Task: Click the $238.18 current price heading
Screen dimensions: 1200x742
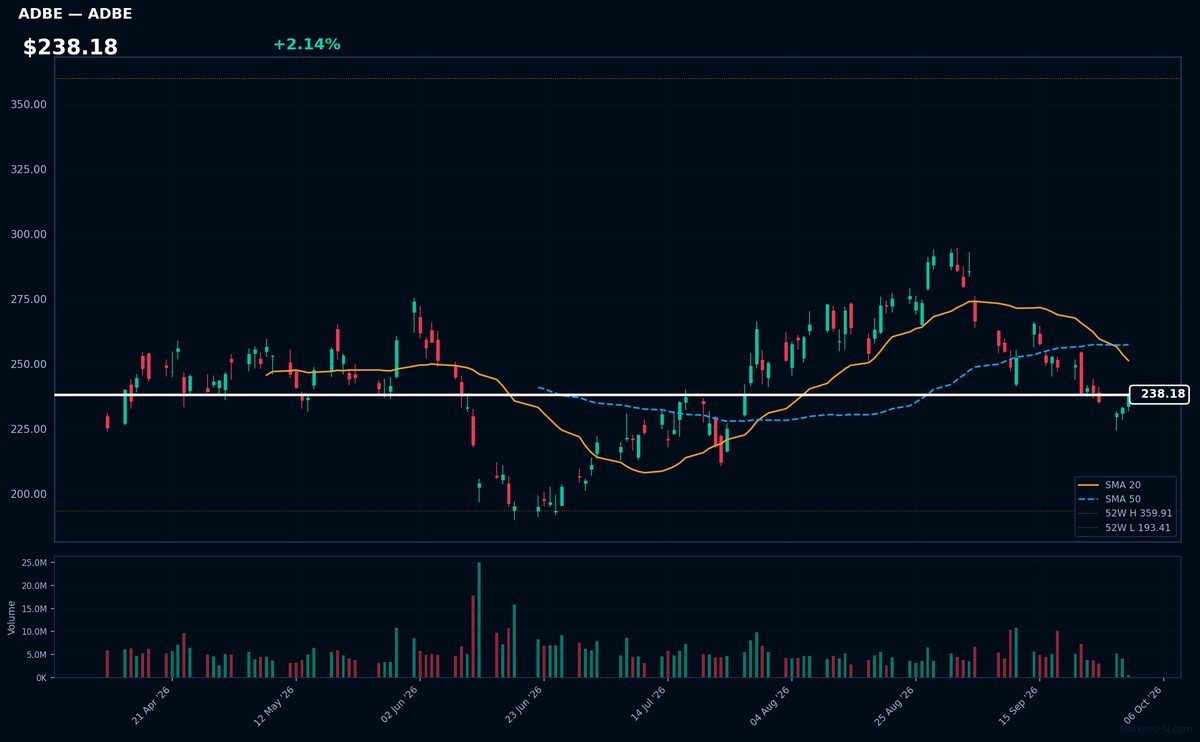Action: (70, 47)
